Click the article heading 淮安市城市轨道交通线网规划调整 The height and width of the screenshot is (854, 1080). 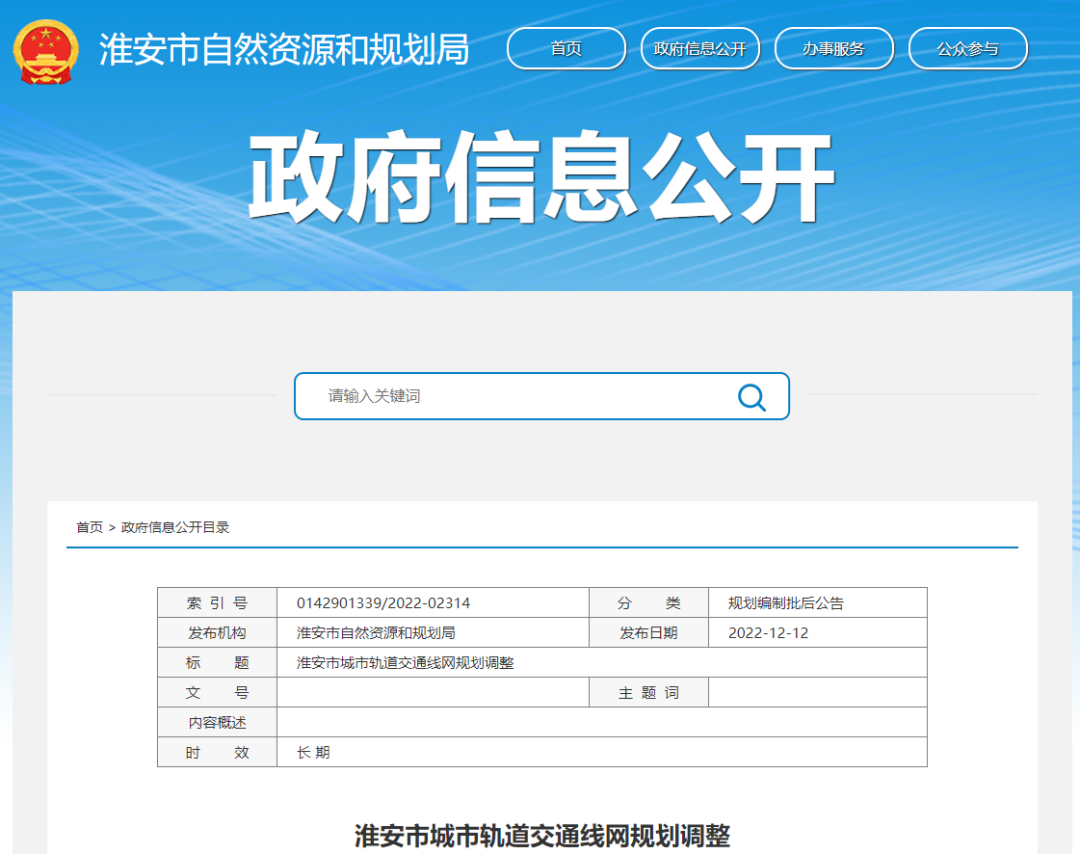[x=542, y=835]
